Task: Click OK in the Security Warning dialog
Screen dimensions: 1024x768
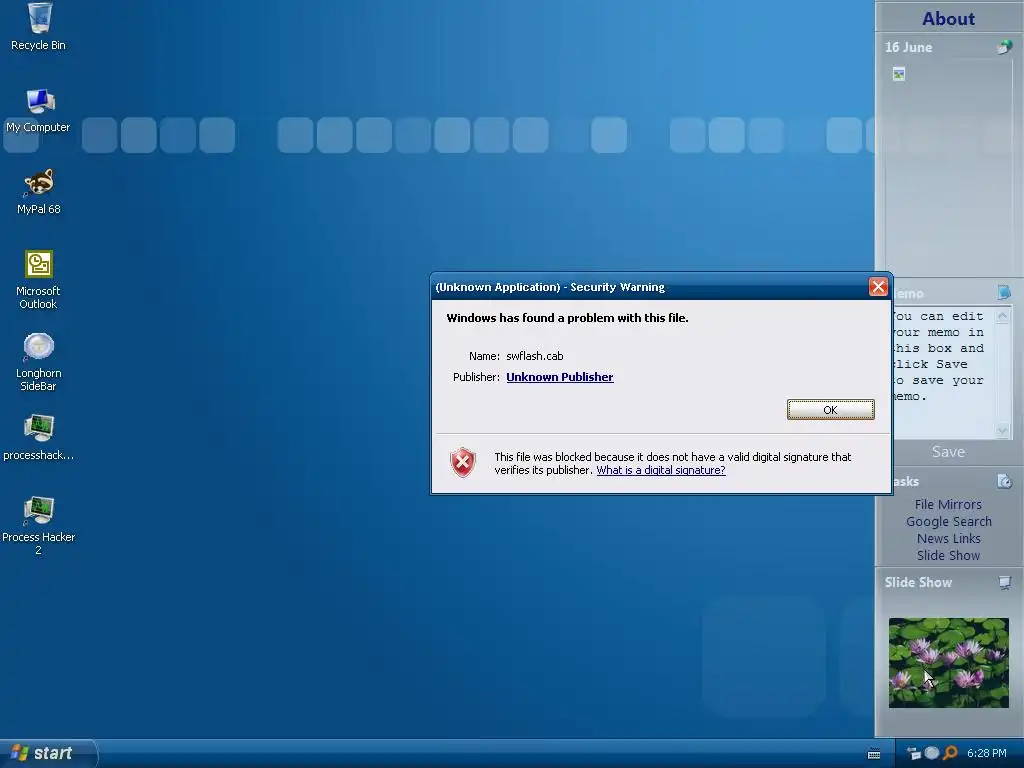Action: pyautogui.click(x=830, y=409)
